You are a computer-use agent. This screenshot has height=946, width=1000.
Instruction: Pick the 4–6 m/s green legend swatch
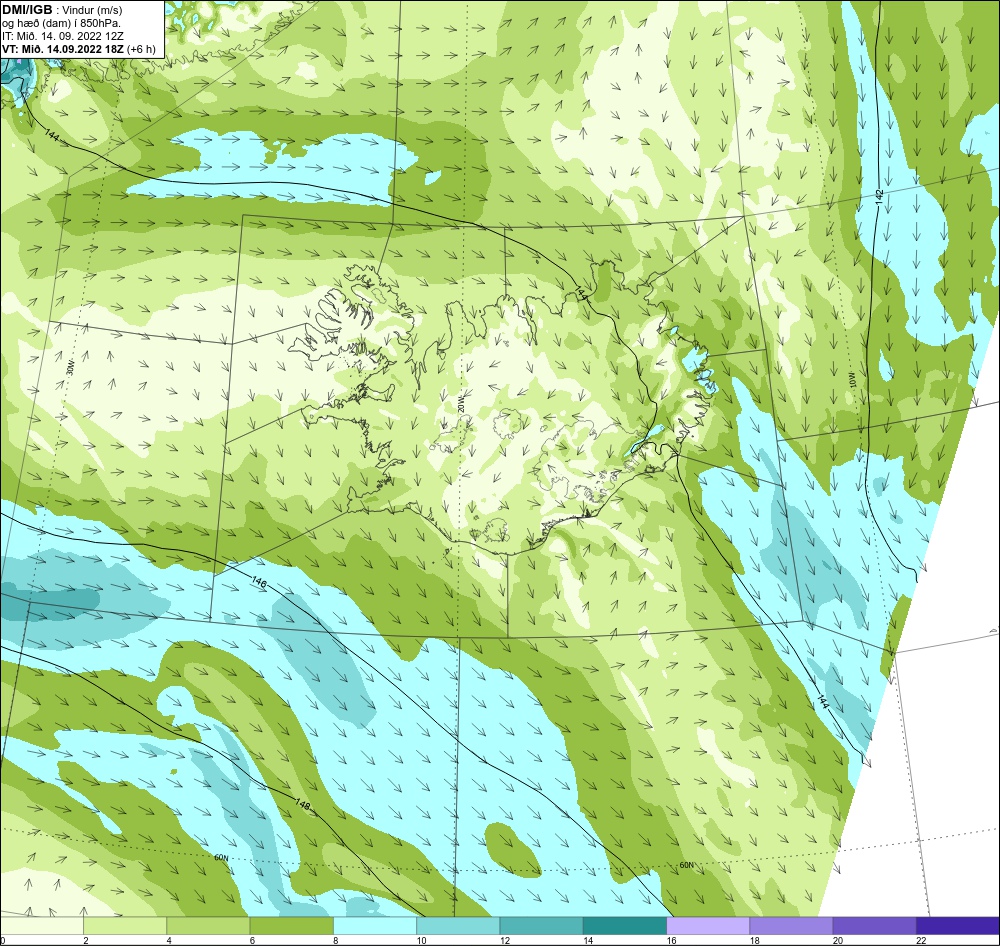[209, 924]
